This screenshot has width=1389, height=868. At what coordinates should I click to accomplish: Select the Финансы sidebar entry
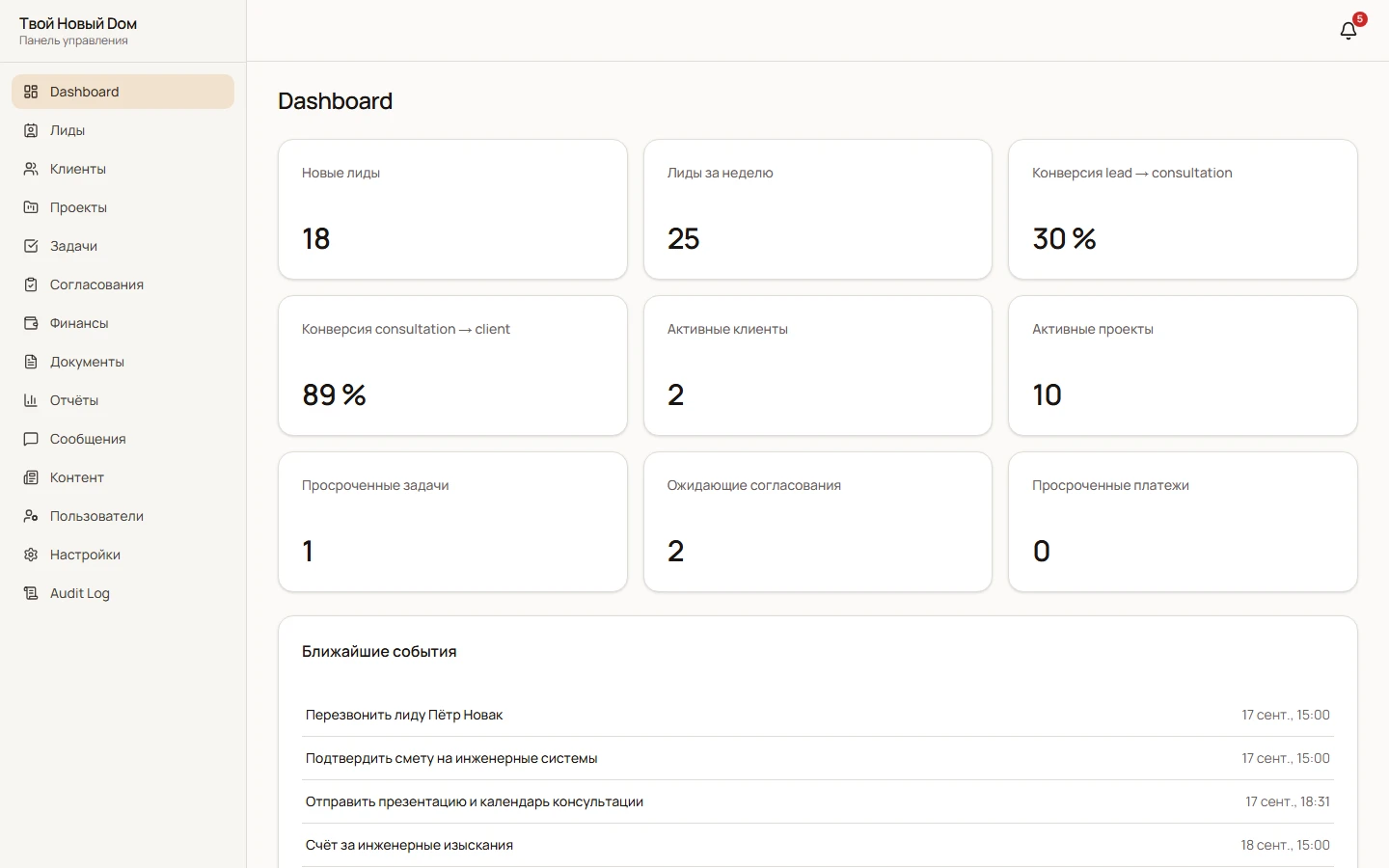[x=123, y=323]
